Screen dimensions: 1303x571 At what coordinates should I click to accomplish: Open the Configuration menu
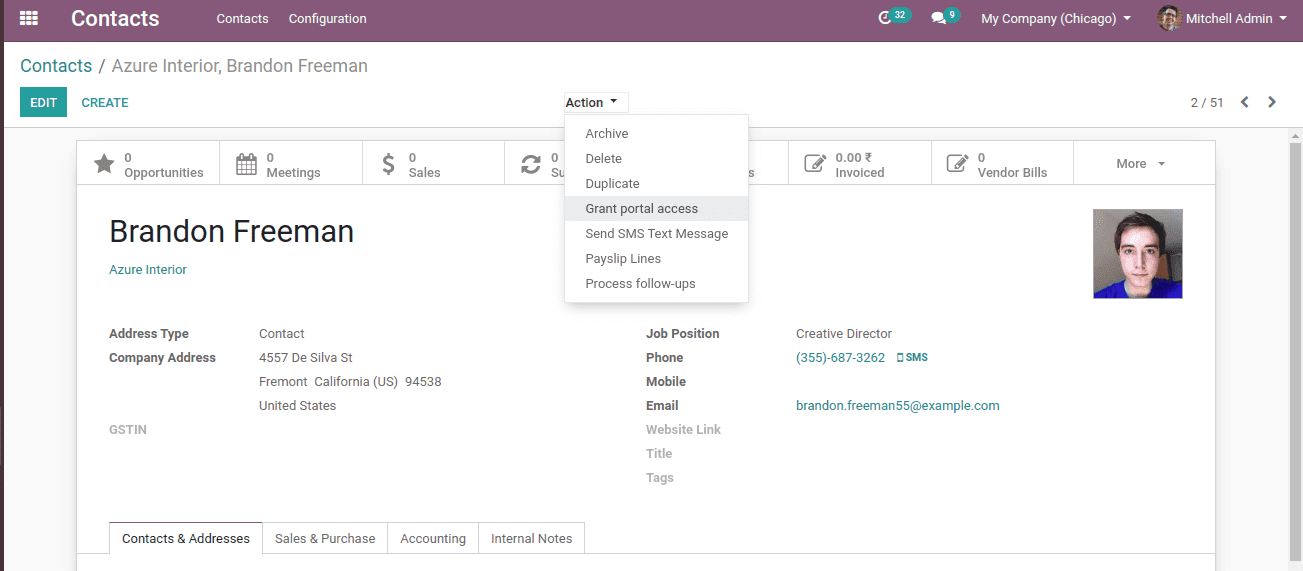327,18
